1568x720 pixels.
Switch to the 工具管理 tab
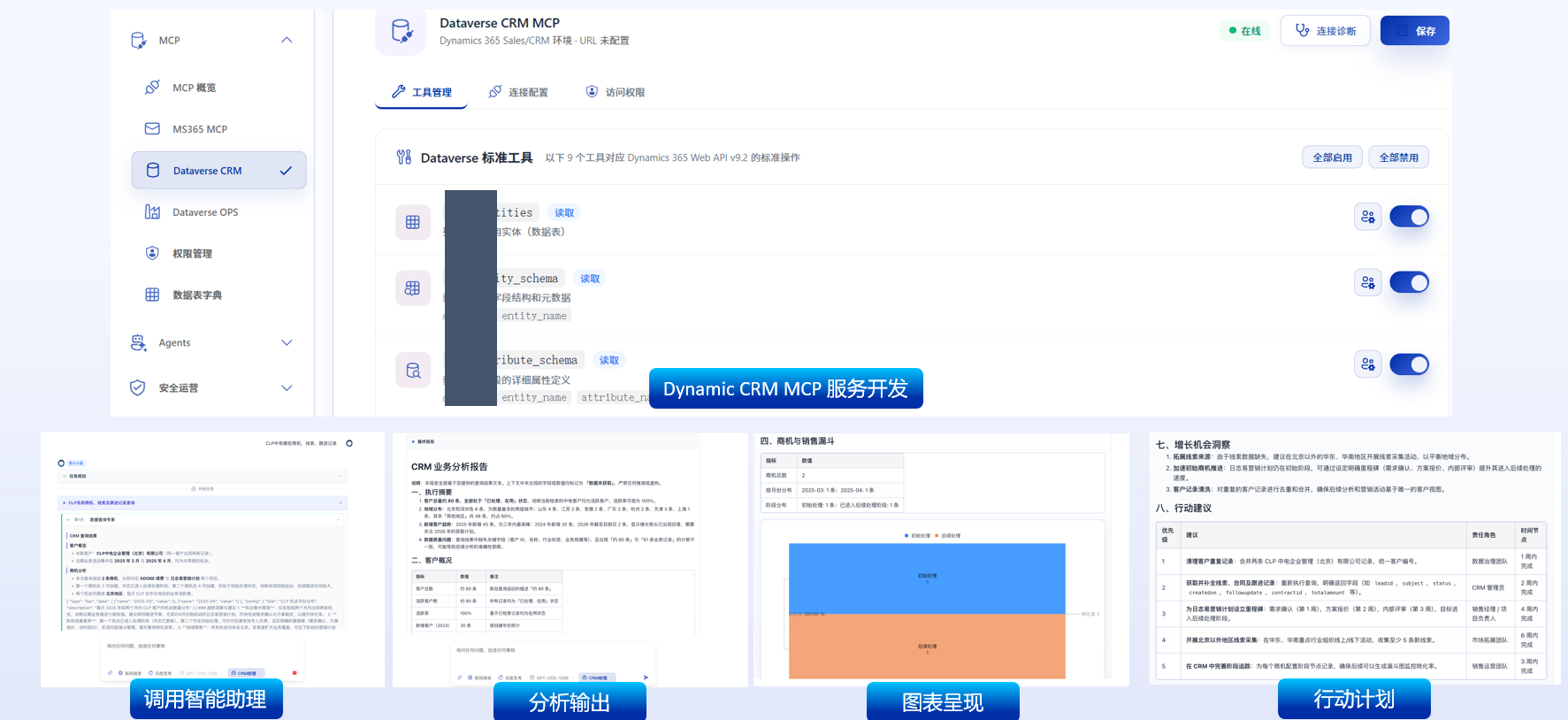click(421, 92)
